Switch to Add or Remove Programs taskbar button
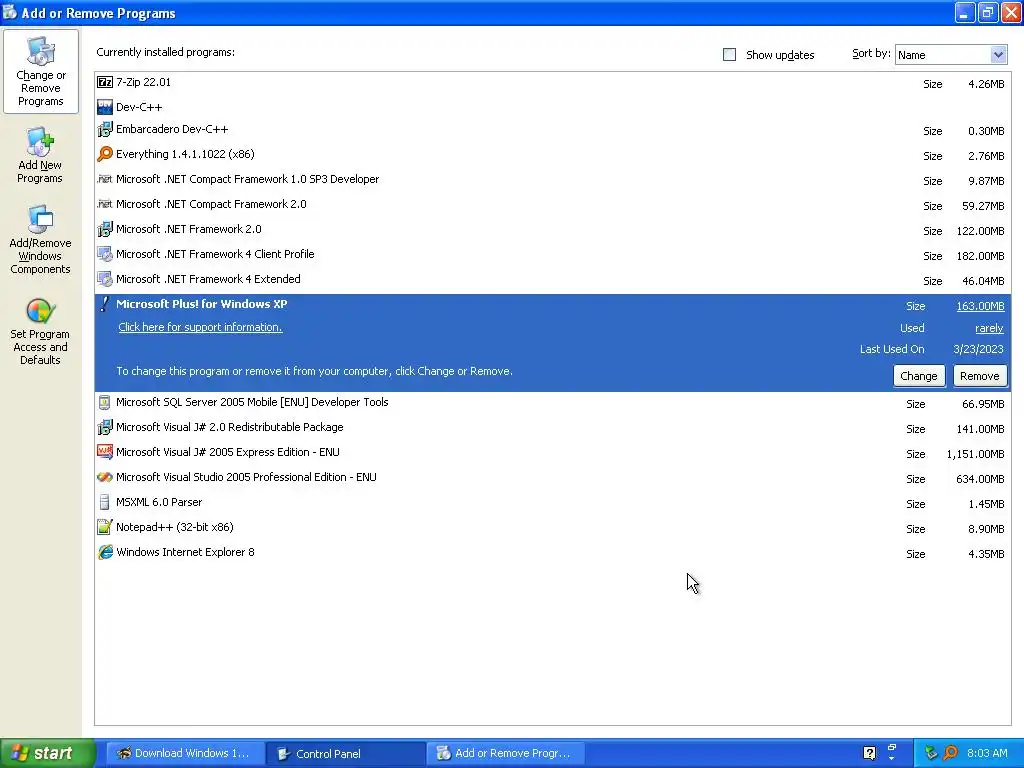 505,754
